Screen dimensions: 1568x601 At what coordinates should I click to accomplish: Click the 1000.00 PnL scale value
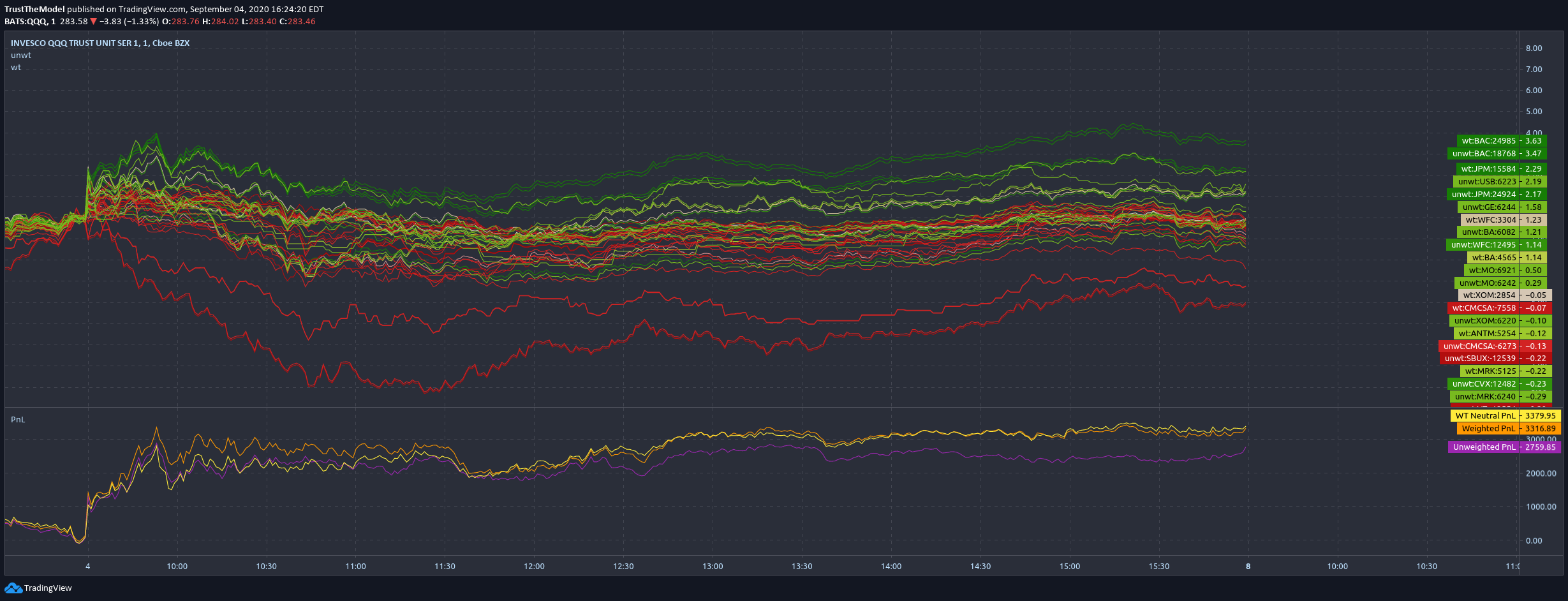tap(1541, 507)
